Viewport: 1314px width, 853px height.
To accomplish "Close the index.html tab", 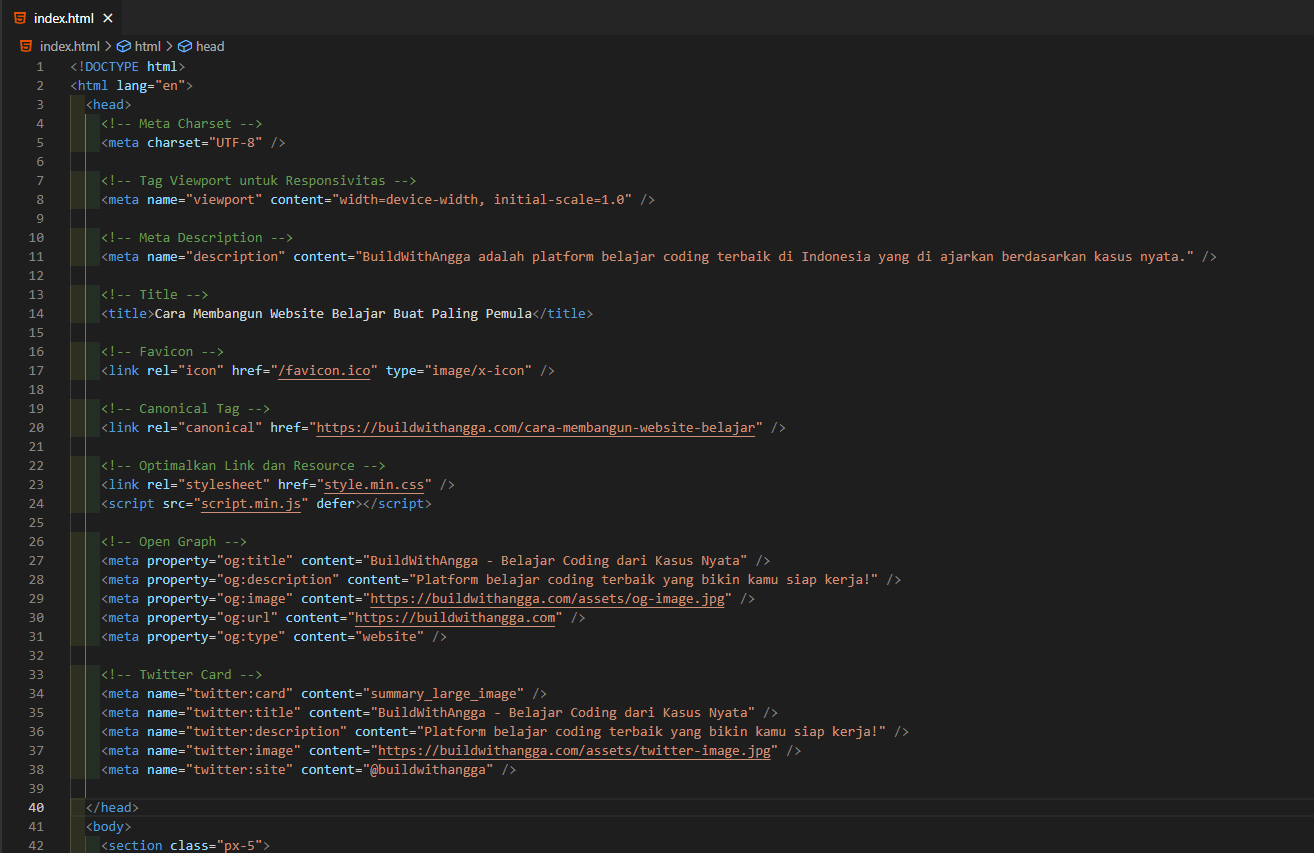I will [107, 17].
